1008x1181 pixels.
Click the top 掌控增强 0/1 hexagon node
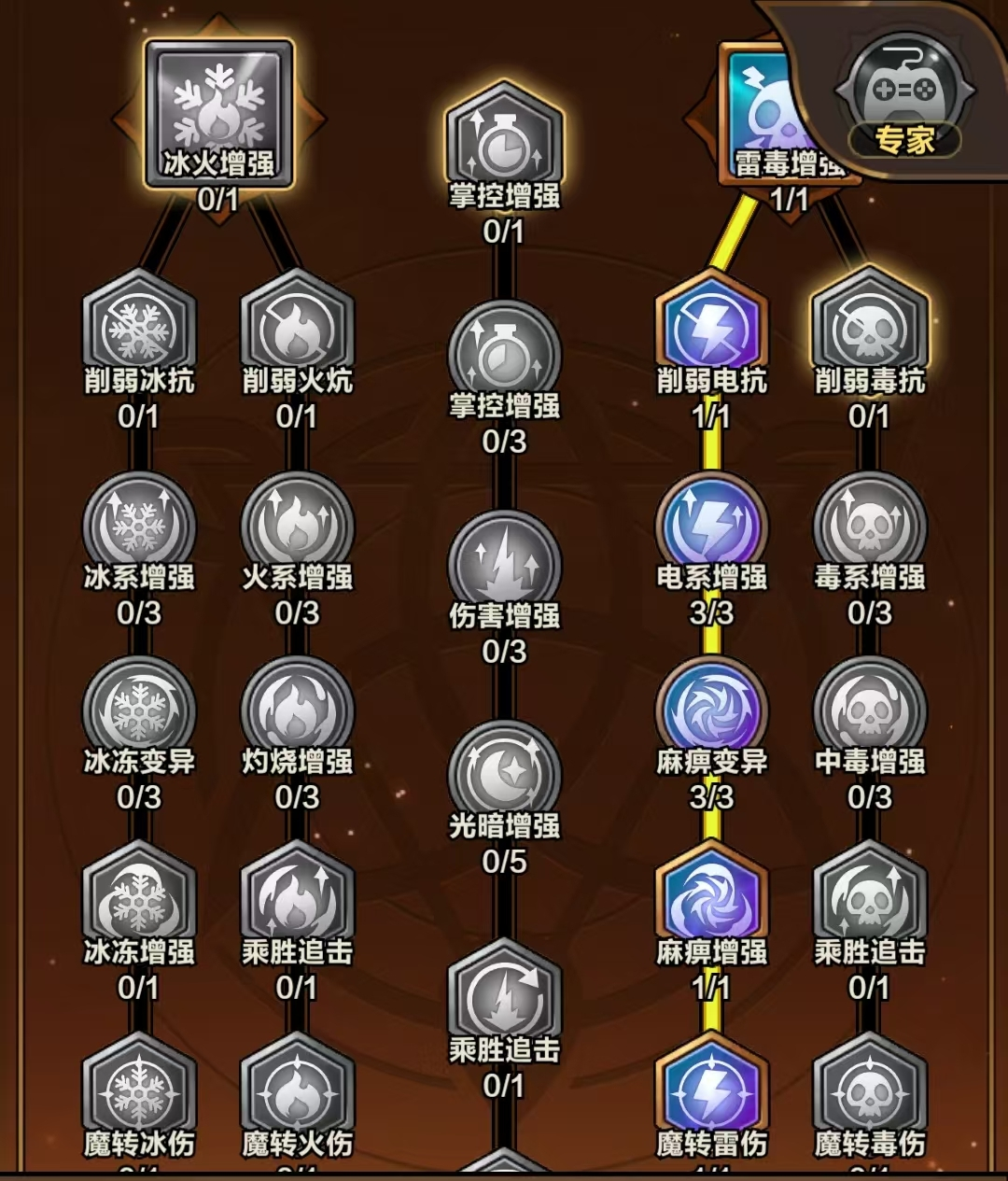504,140
